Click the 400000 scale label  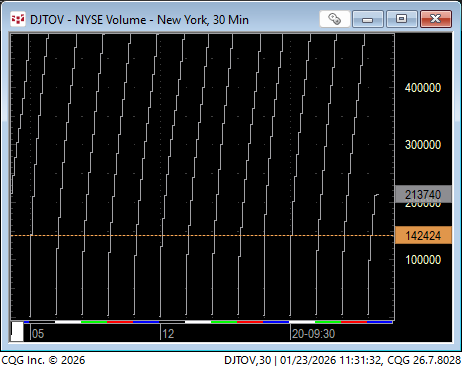click(x=423, y=88)
